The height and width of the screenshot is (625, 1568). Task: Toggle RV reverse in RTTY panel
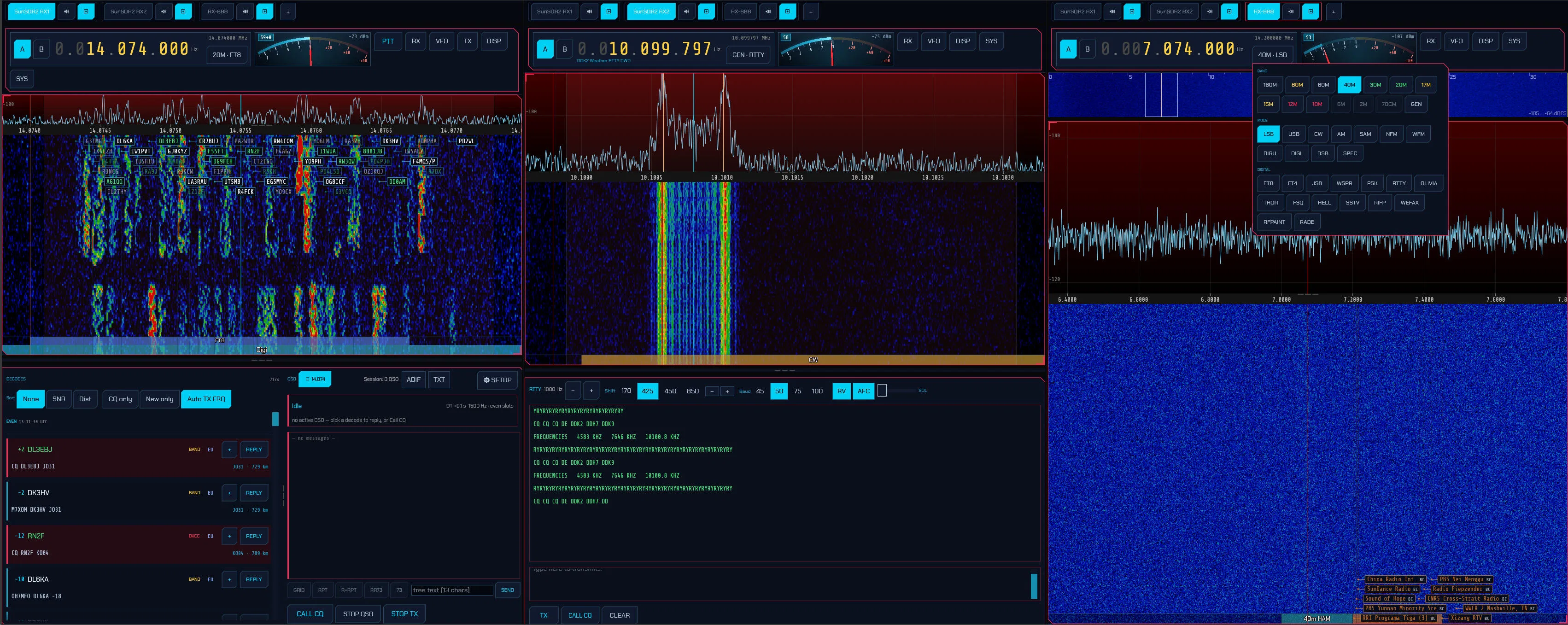click(x=841, y=391)
